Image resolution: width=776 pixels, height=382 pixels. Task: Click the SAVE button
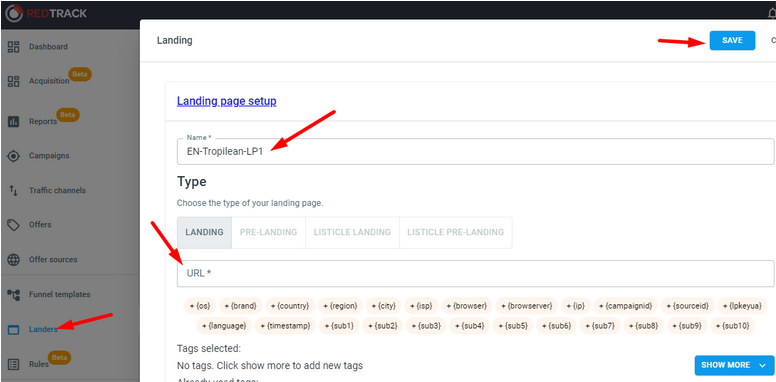coord(732,41)
